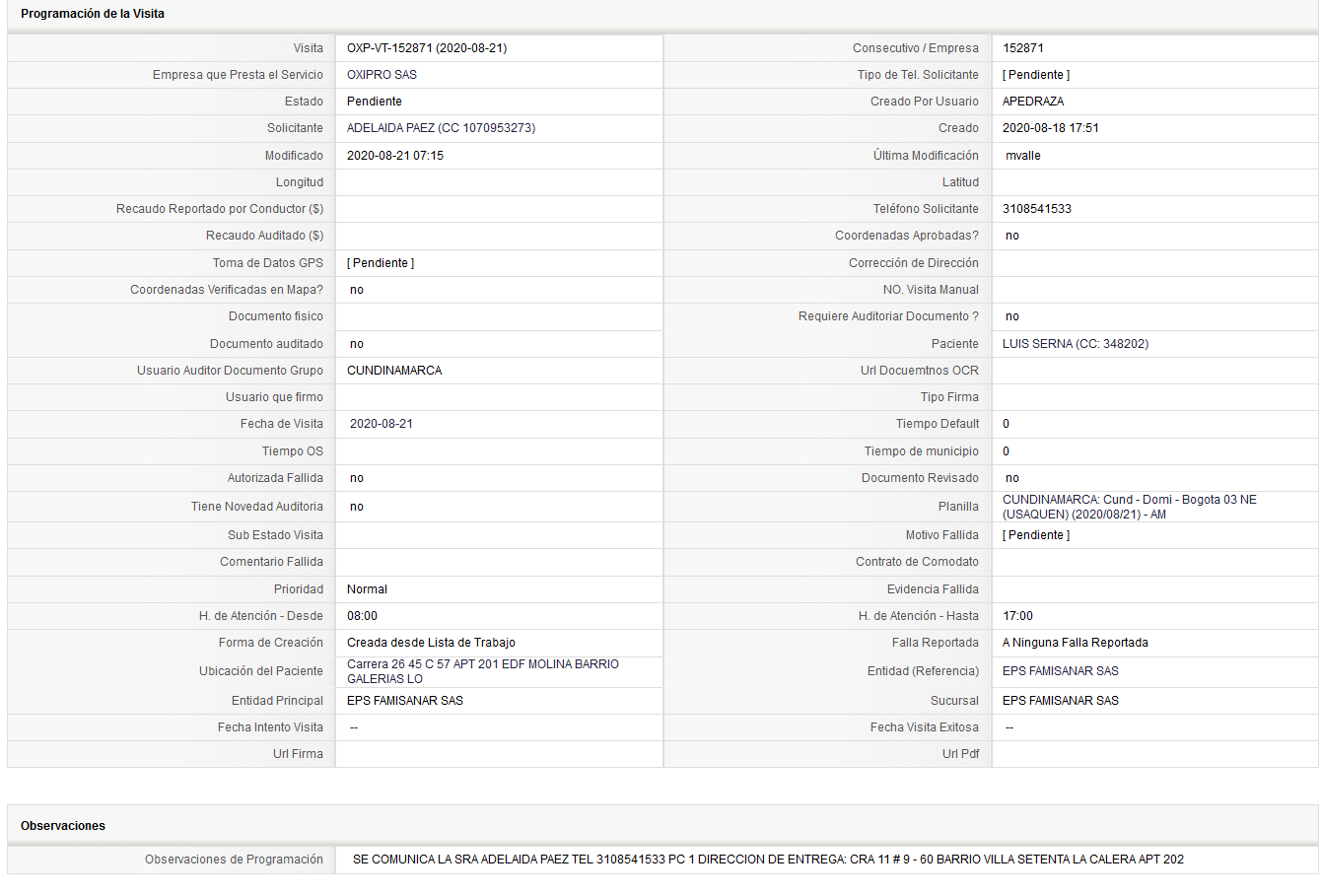1322x896 pixels.
Task: Click the 'Comentario Fallida' label
Action: (x=271, y=562)
